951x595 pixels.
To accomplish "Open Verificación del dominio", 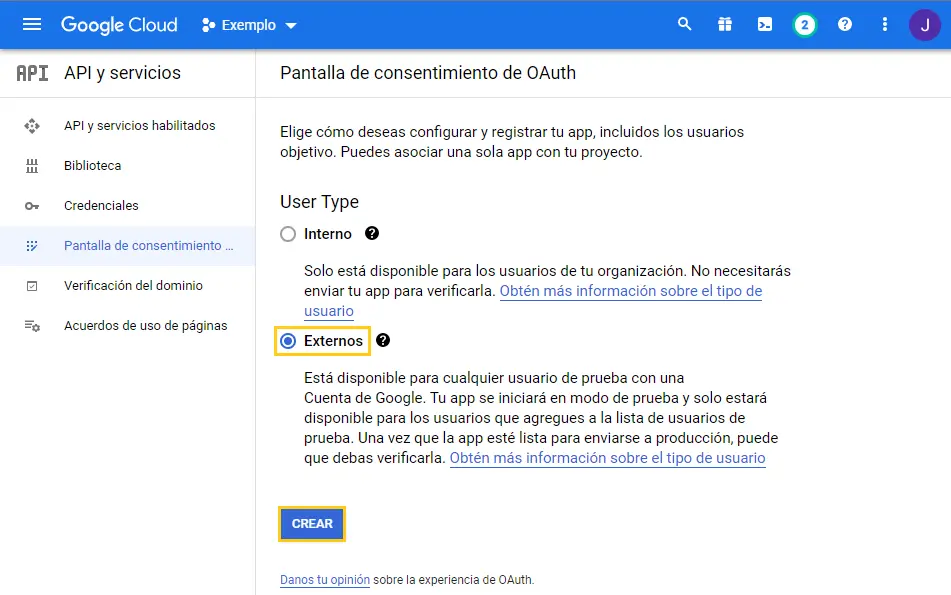I will [133, 286].
